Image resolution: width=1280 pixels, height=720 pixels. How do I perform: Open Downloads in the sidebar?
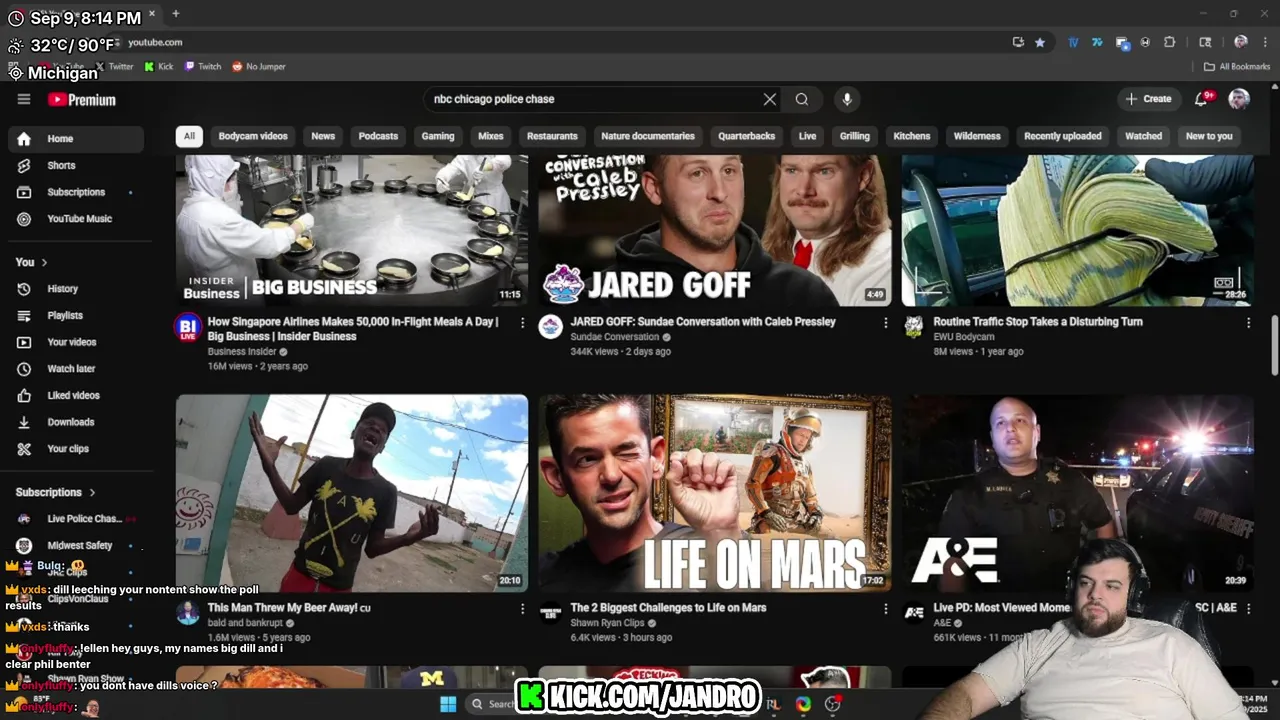[x=76, y=422]
